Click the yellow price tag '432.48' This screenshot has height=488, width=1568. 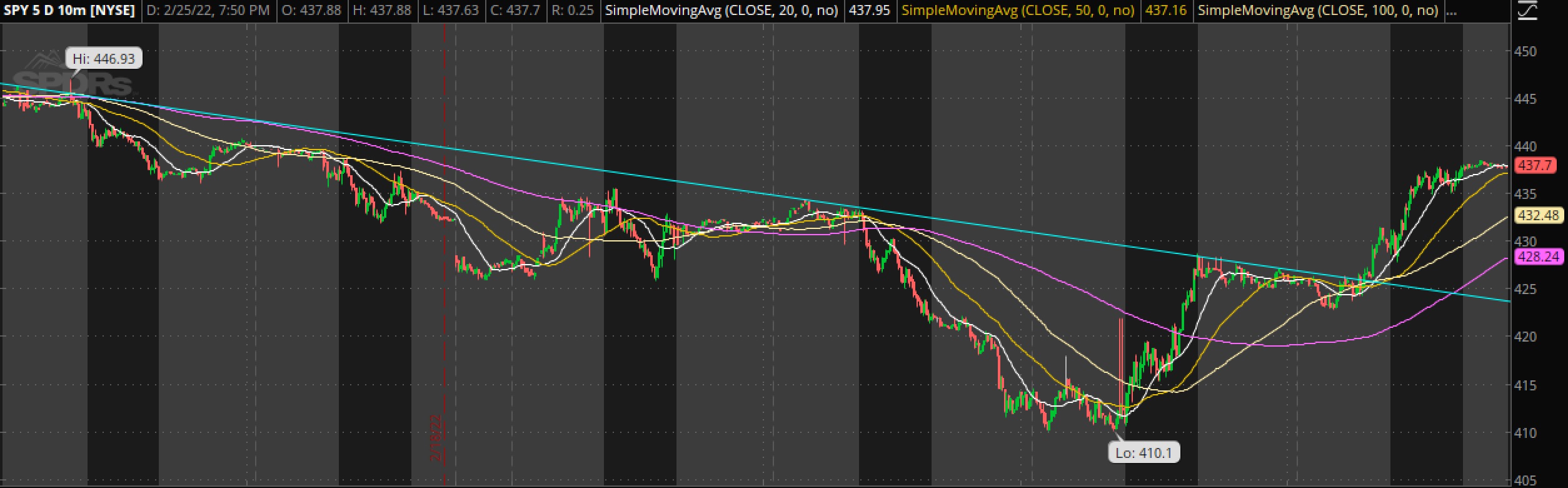point(1538,215)
